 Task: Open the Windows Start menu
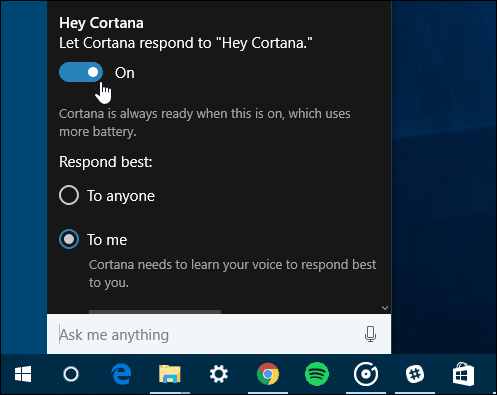click(23, 374)
